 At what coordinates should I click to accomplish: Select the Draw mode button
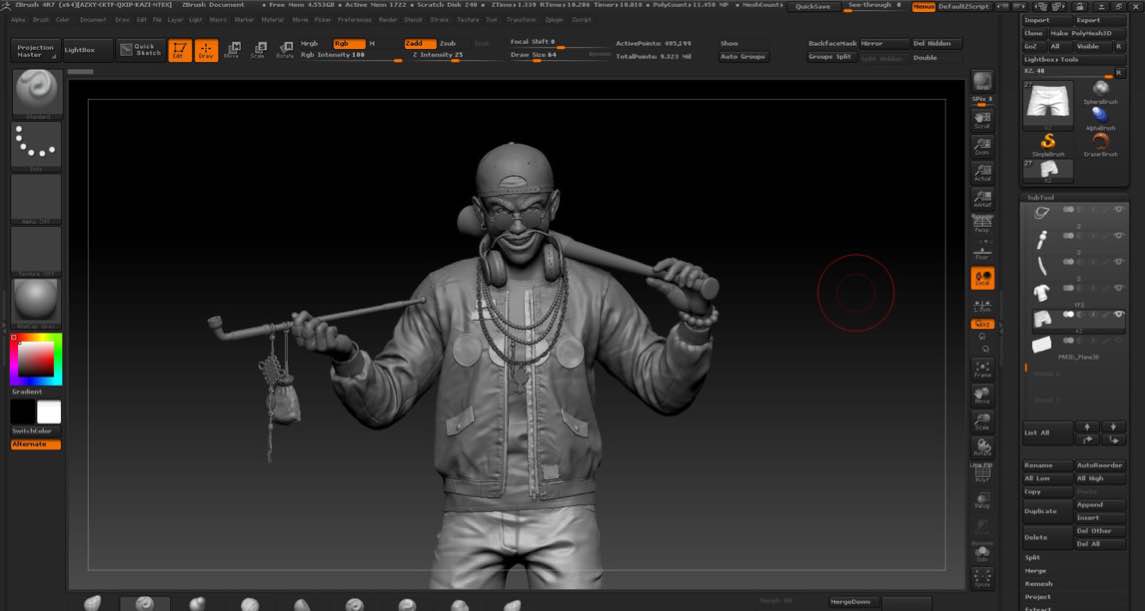[x=206, y=50]
